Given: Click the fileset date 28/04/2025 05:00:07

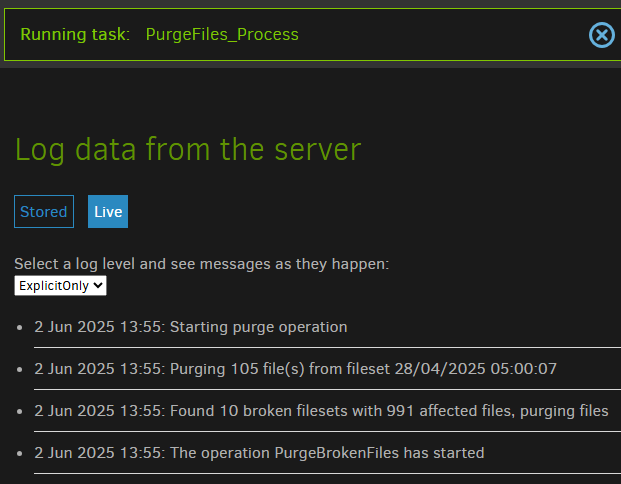Looking at the screenshot, I should click(476, 369).
